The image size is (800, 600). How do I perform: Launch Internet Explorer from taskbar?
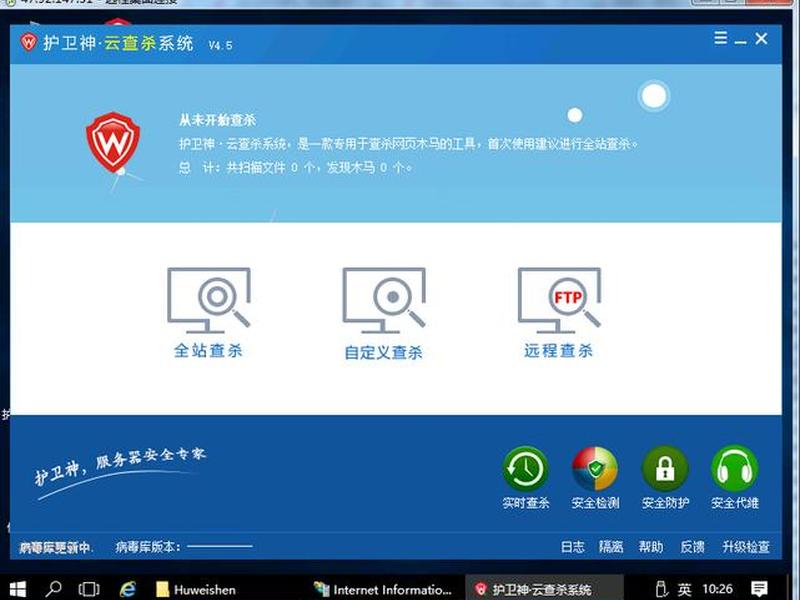click(x=128, y=589)
